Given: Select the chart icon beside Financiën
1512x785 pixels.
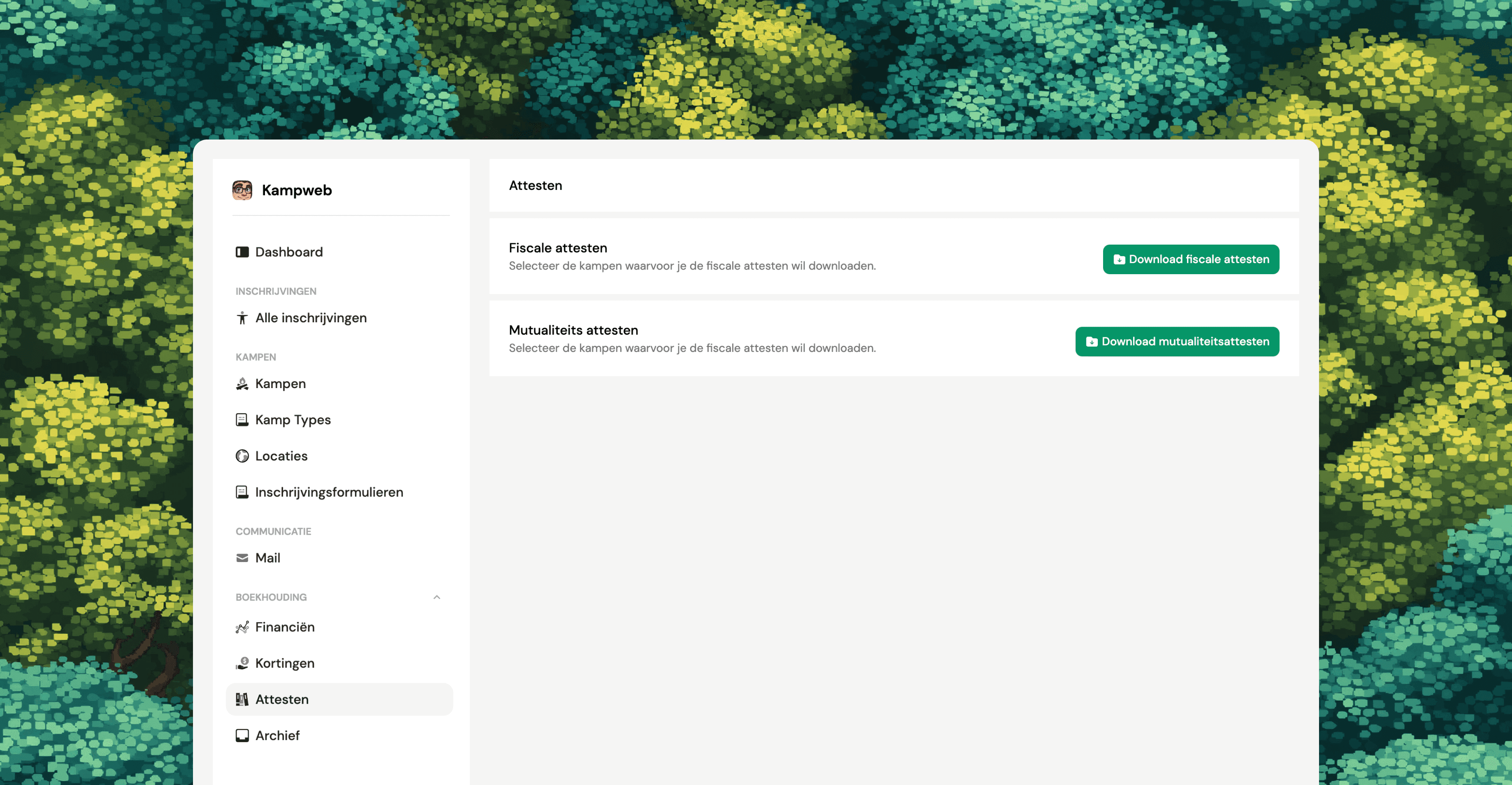Looking at the screenshot, I should tap(242, 626).
